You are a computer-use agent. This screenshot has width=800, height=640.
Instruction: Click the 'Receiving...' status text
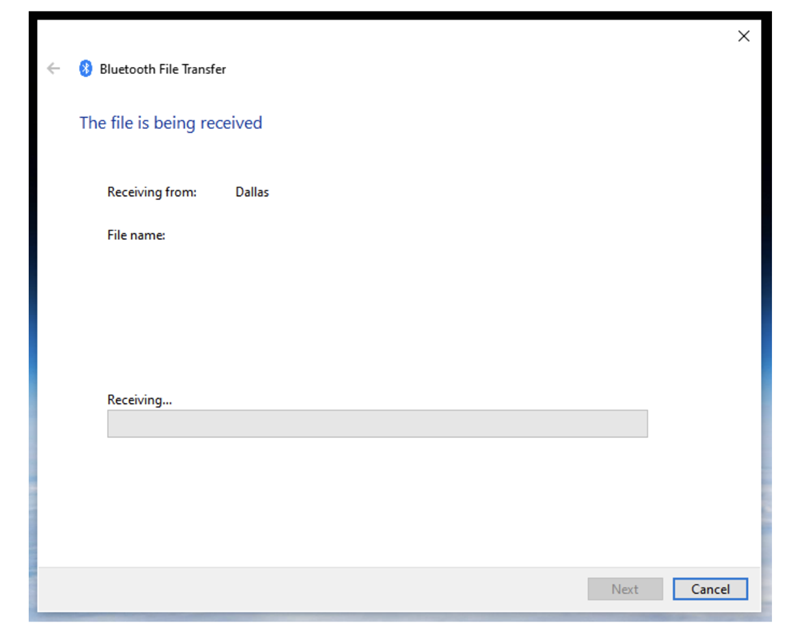tap(140, 400)
